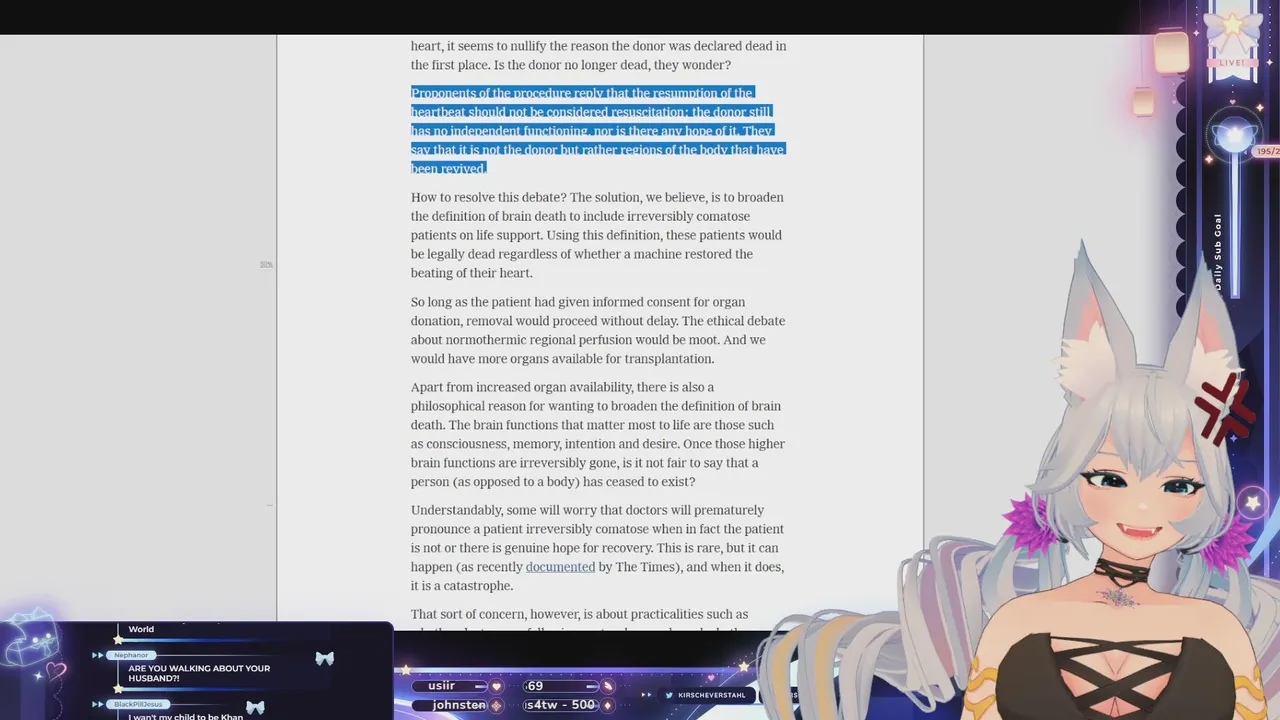Click the Daily Sub Goal progress bar

(x=1234, y=225)
